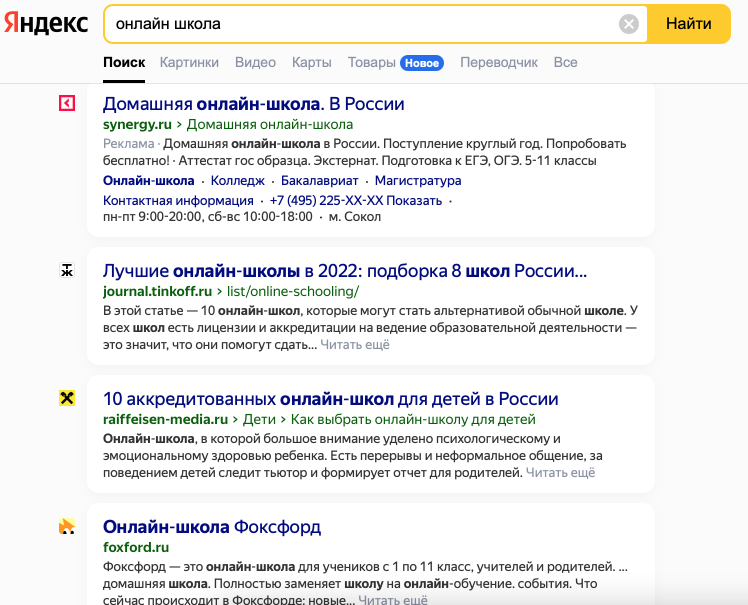748x605 pixels.
Task: Expand Читать ещё in Raiffeisen result
Action: pos(560,473)
